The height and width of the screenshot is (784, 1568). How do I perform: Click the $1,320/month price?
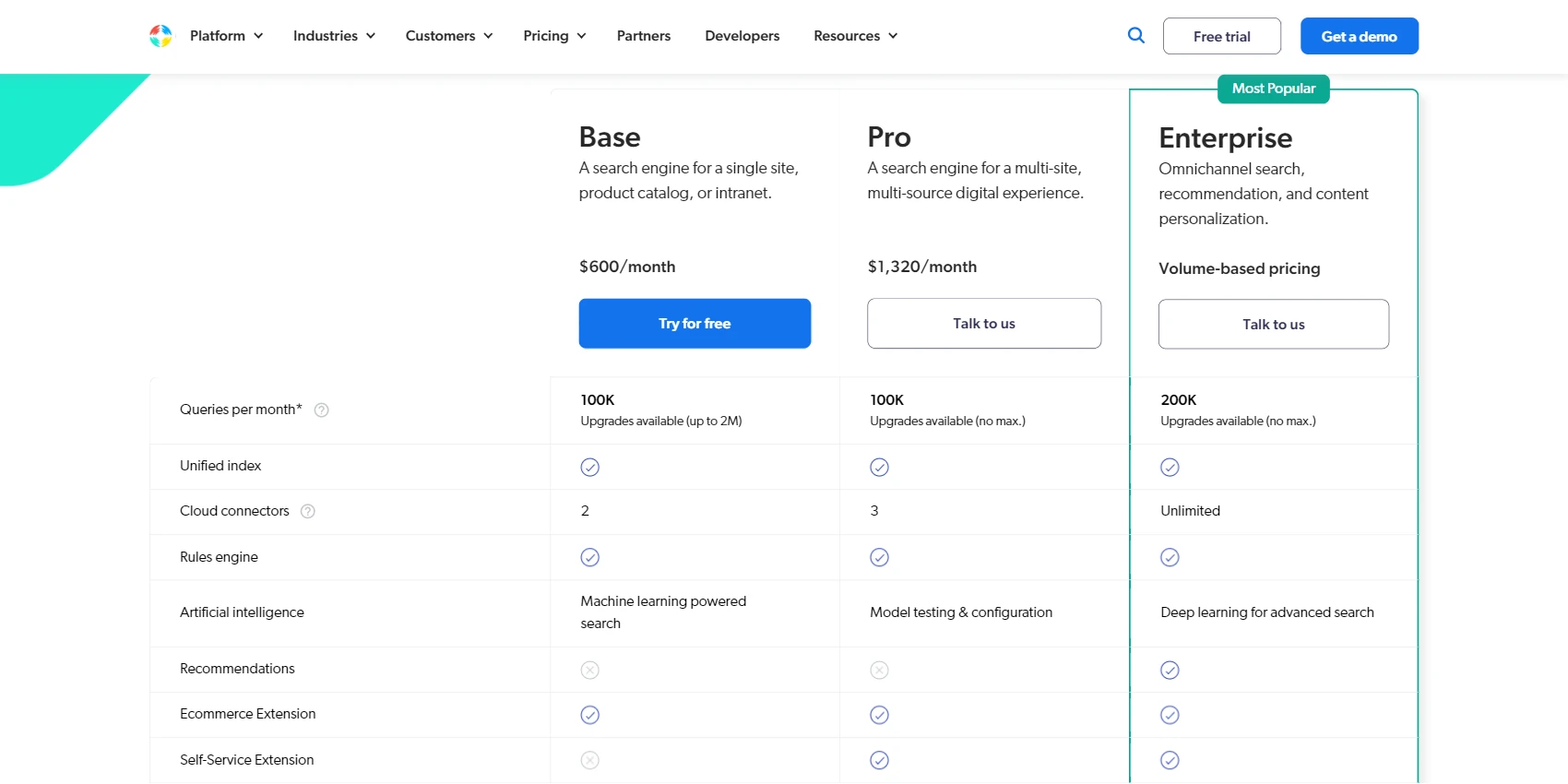point(922,267)
